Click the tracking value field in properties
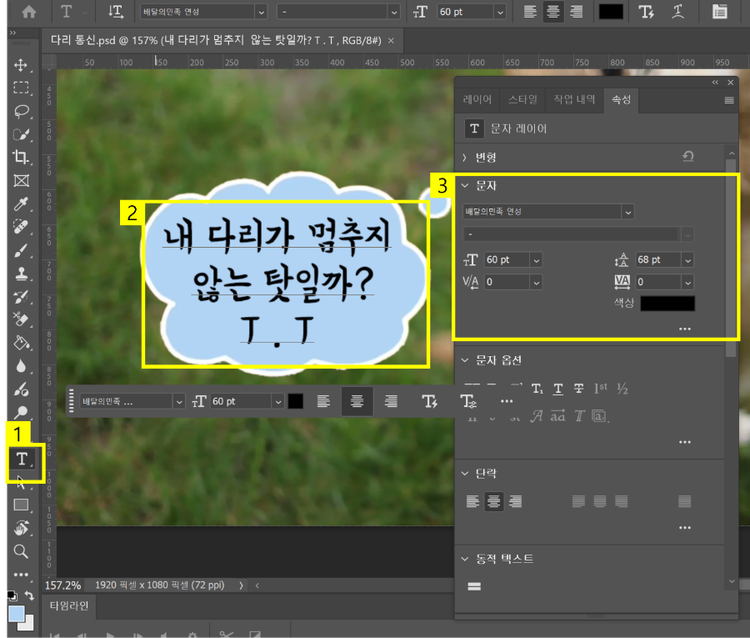Image resolution: width=750 pixels, height=638 pixels. 658,282
